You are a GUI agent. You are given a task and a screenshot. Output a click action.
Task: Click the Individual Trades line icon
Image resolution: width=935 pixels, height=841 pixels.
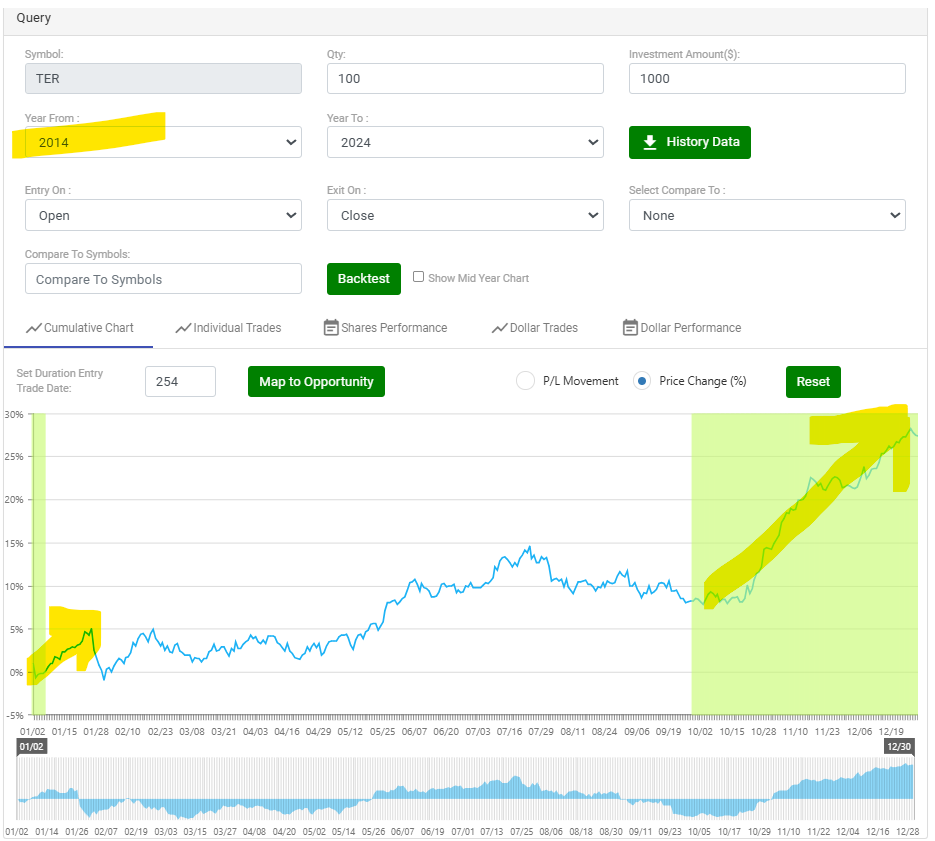click(x=183, y=328)
